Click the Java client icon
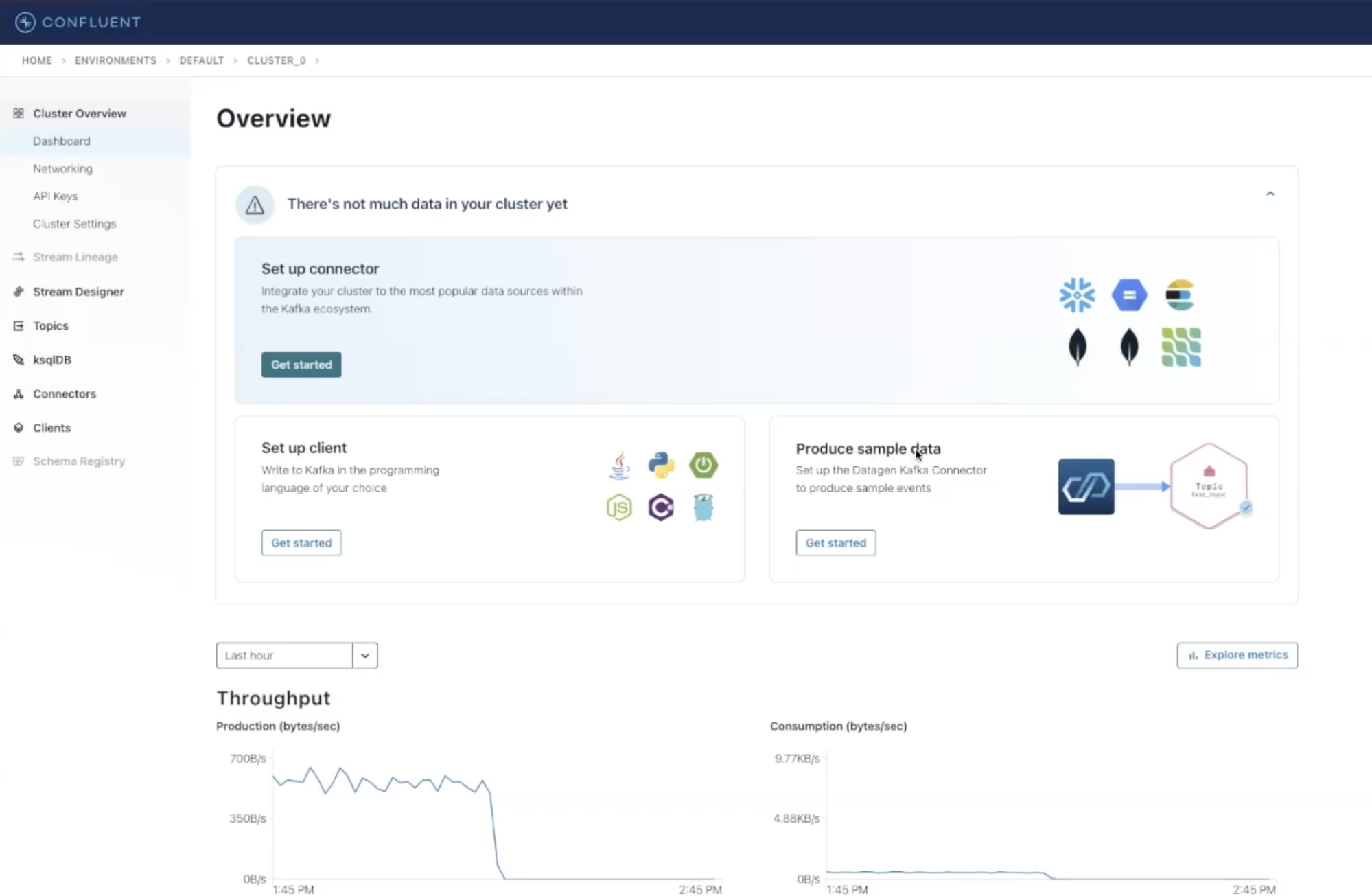Screen dimensions: 1372x896 (620, 466)
